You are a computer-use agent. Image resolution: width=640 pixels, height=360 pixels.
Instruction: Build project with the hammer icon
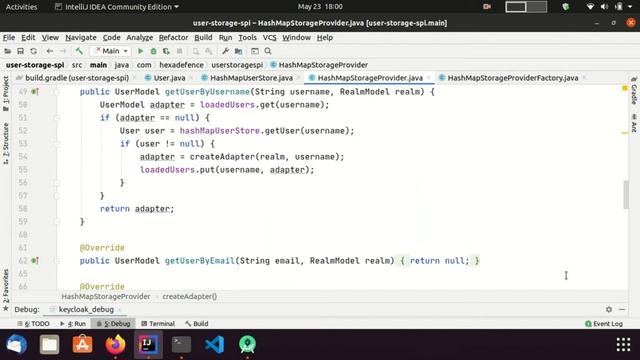(x=79, y=51)
